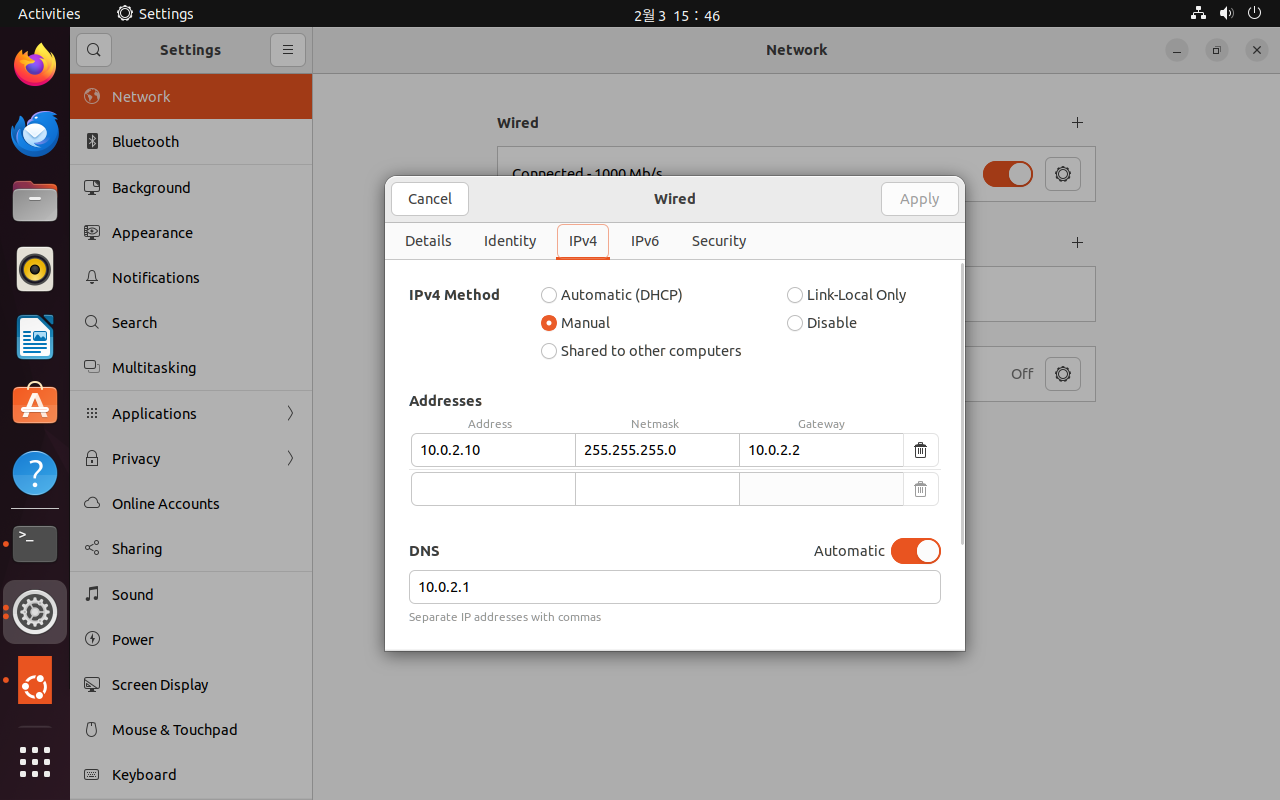The height and width of the screenshot is (800, 1280).
Task: Launch LibreOffice Writer from dock
Action: point(35,337)
